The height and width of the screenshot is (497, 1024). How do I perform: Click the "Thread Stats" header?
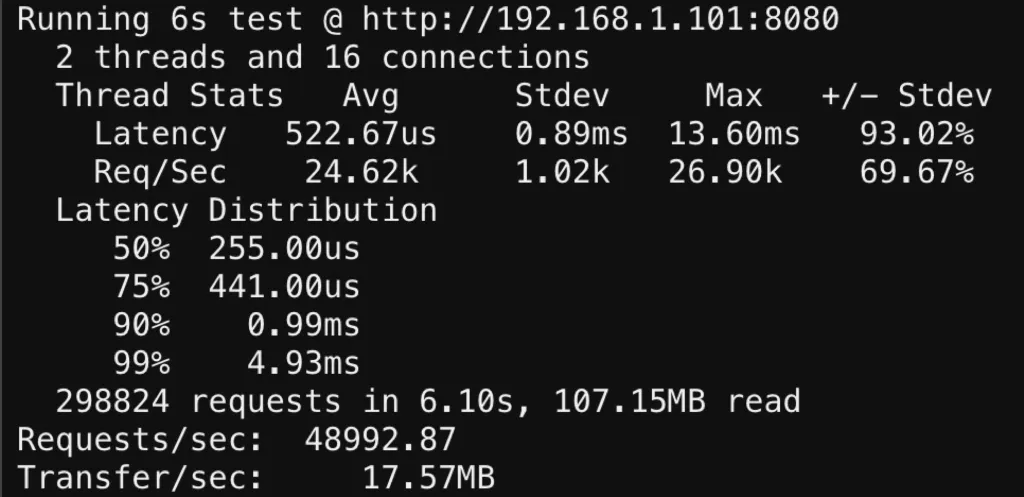pyautogui.click(x=169, y=96)
